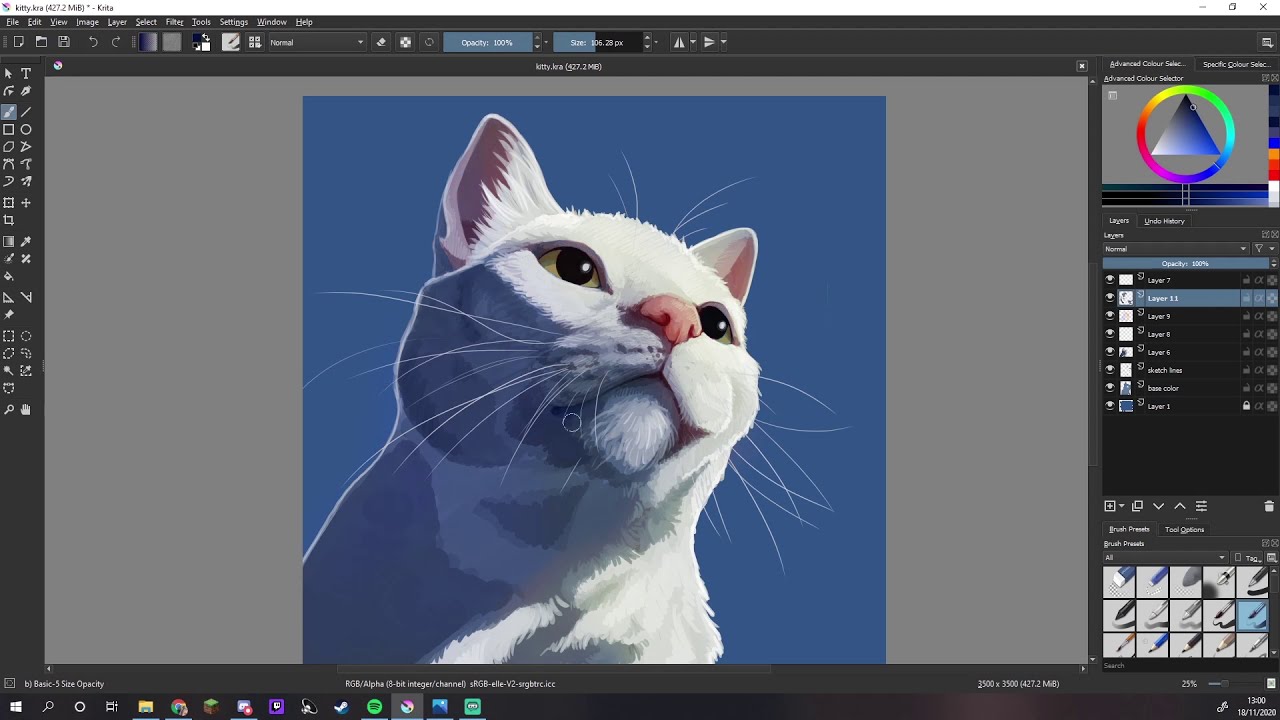Open the brush settings editor

(231, 42)
